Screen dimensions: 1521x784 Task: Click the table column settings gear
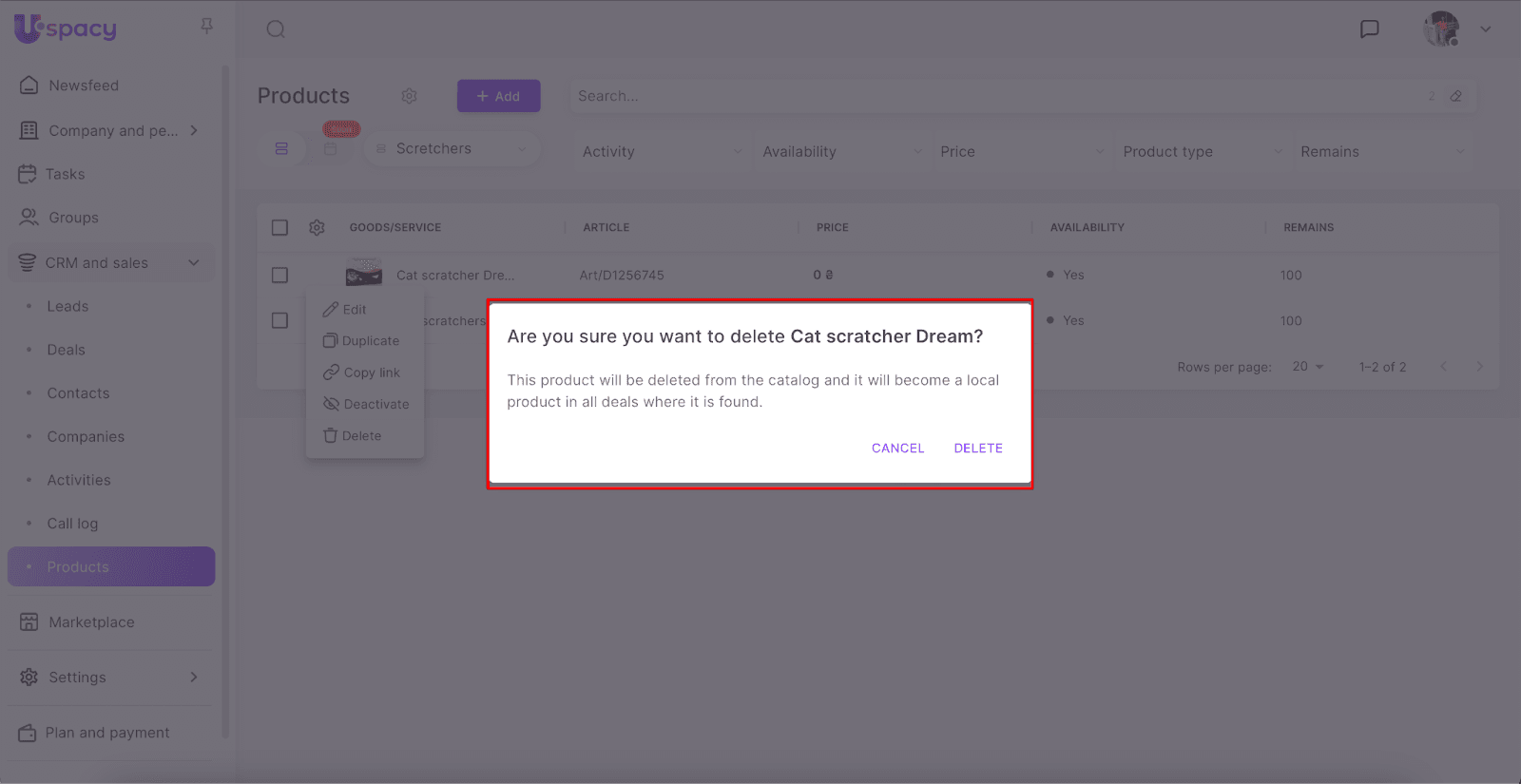tap(317, 228)
